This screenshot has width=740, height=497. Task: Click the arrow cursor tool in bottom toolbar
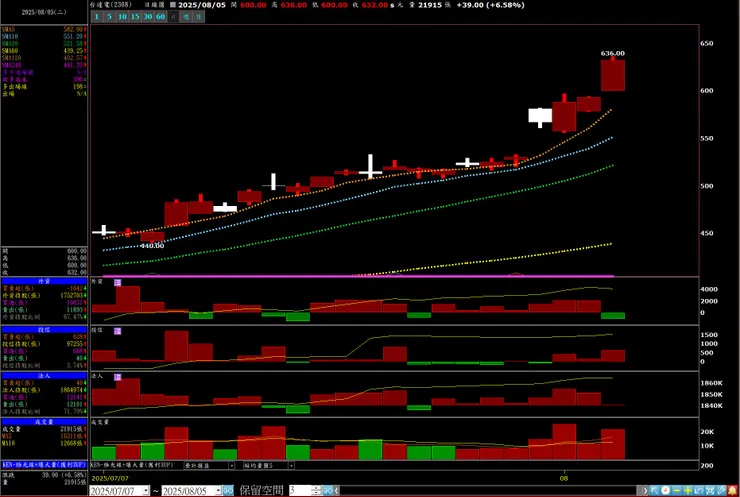(654, 491)
